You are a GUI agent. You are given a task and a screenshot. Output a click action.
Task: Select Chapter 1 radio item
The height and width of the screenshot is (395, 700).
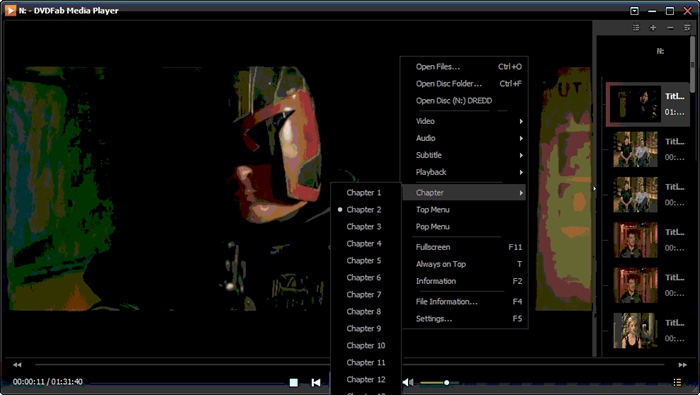coord(366,193)
